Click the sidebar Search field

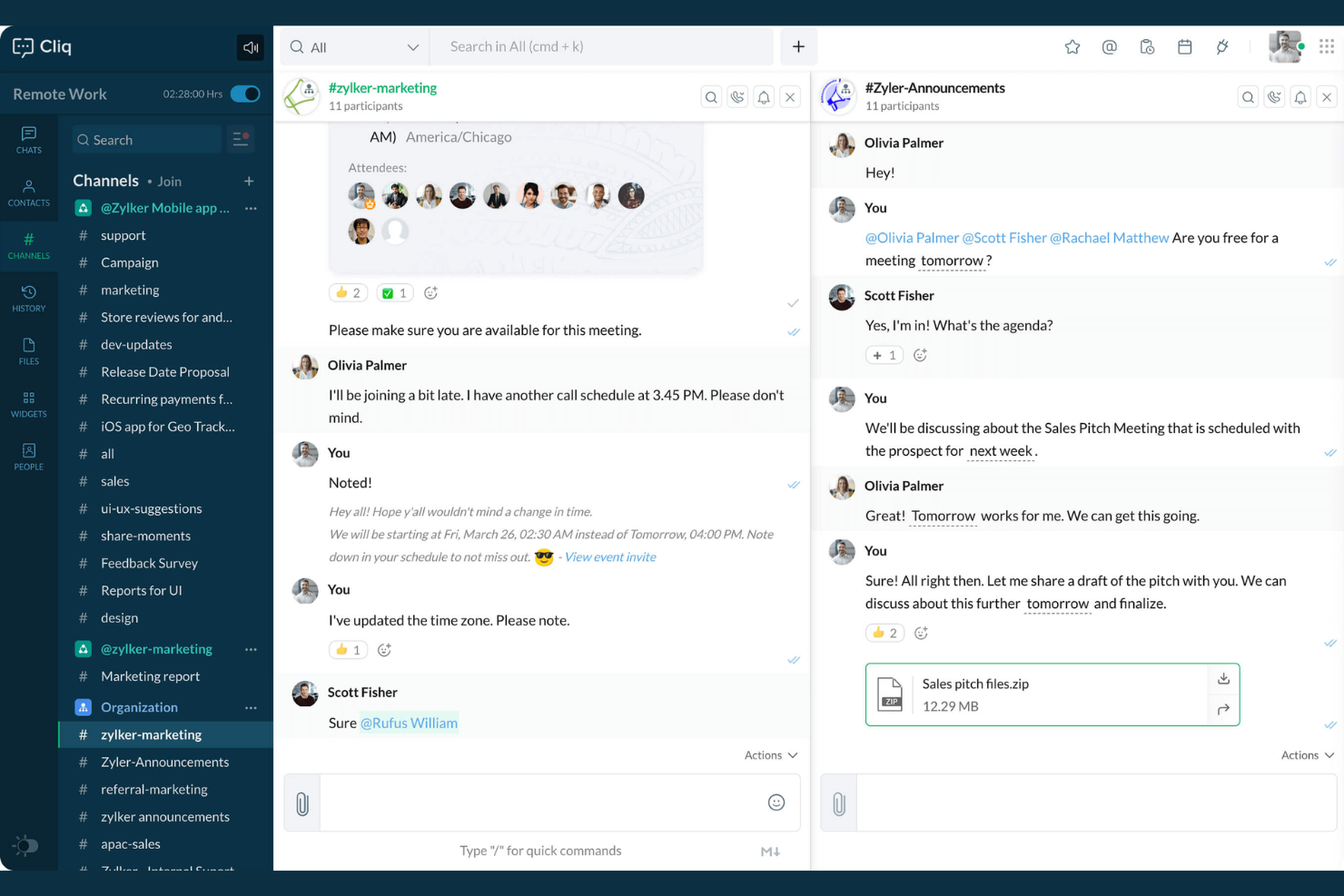(x=147, y=140)
